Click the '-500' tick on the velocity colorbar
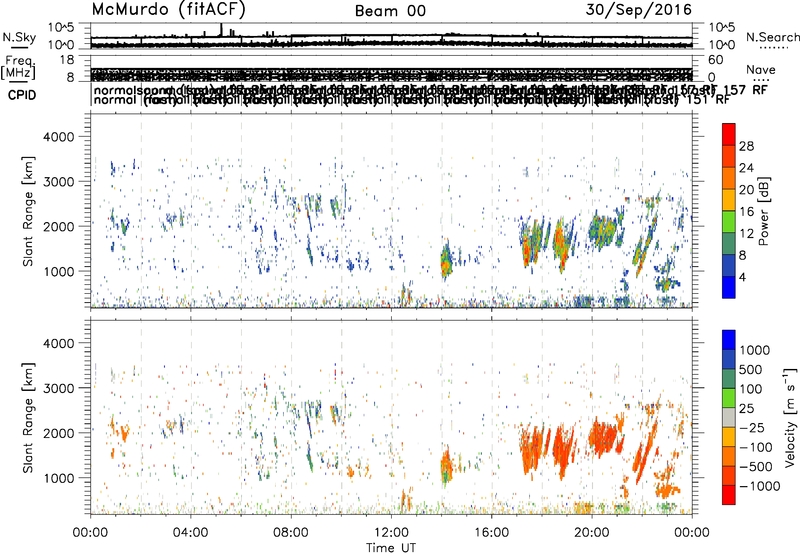This screenshot has width=800, height=554. pyautogui.click(x=756, y=466)
